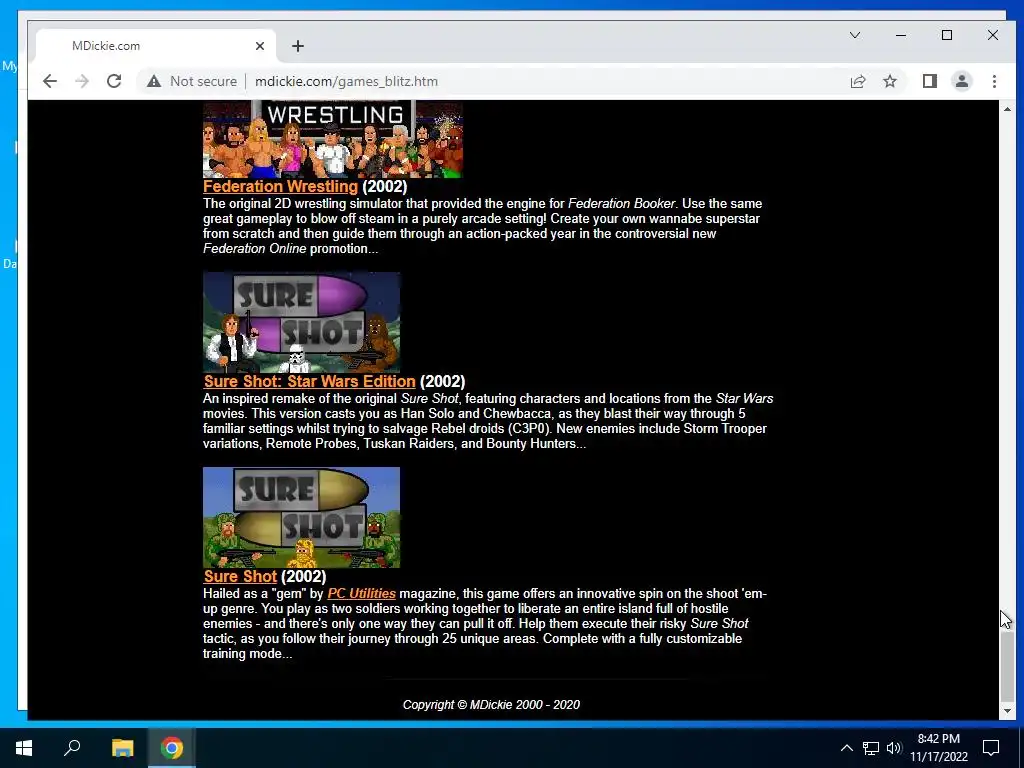This screenshot has width=1024, height=768.
Task: Click the Sure Shot Star Wars banner
Action: 301,322
